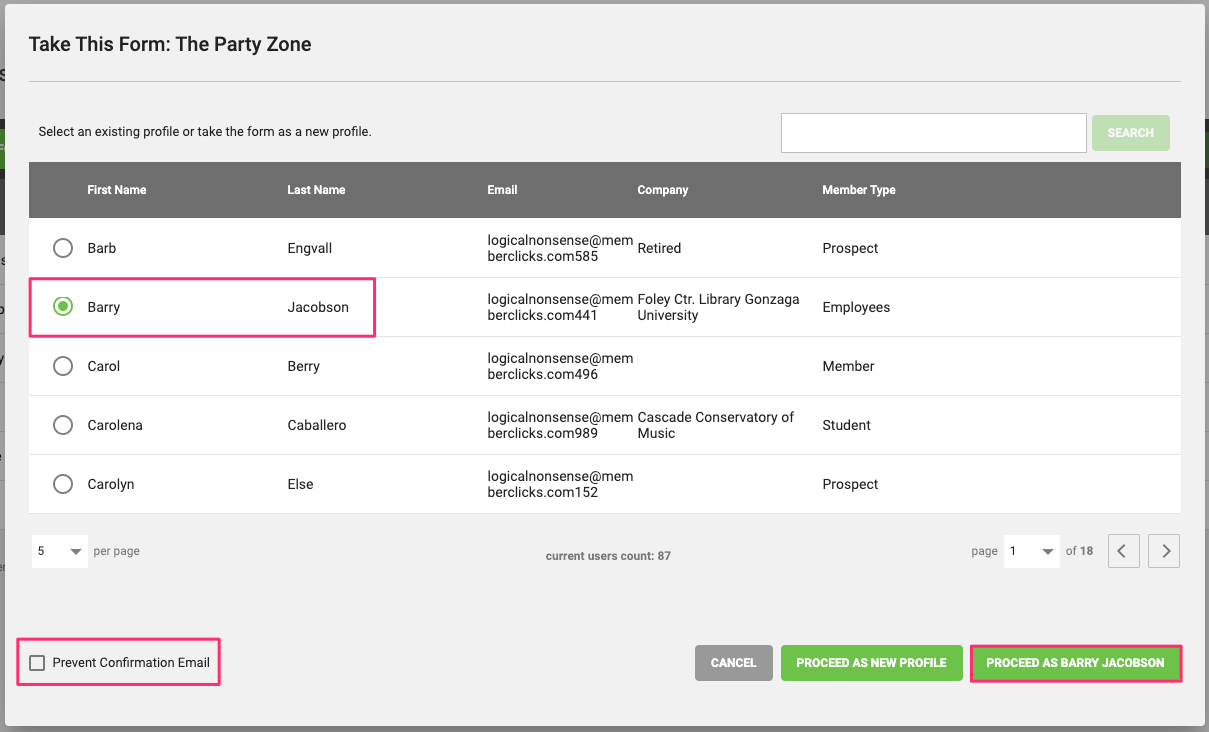Screen dimensions: 1209x732
Task: Open the results-per-page dropdown
Action: point(59,550)
